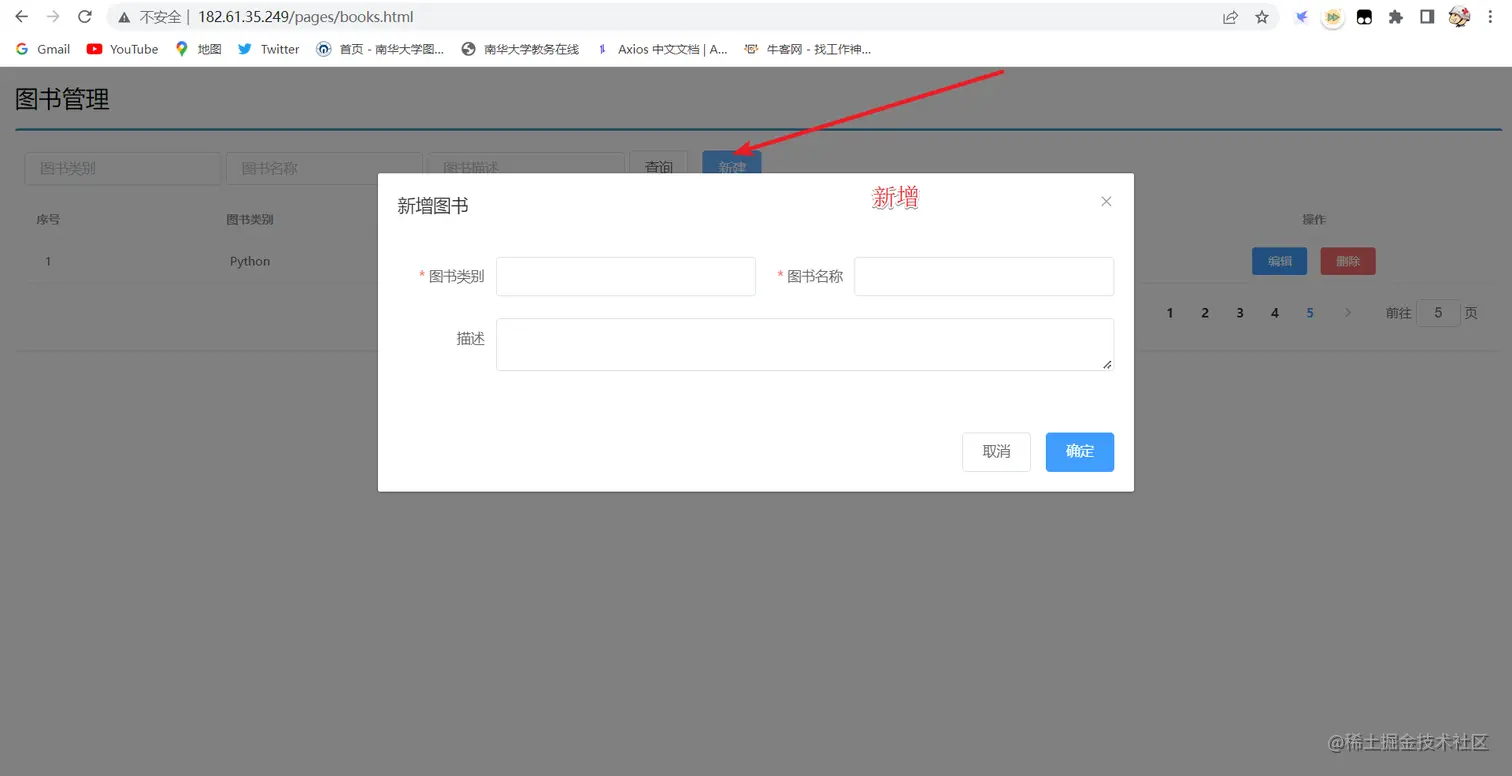
Task: Click the not-secure warning icon
Action: click(124, 17)
